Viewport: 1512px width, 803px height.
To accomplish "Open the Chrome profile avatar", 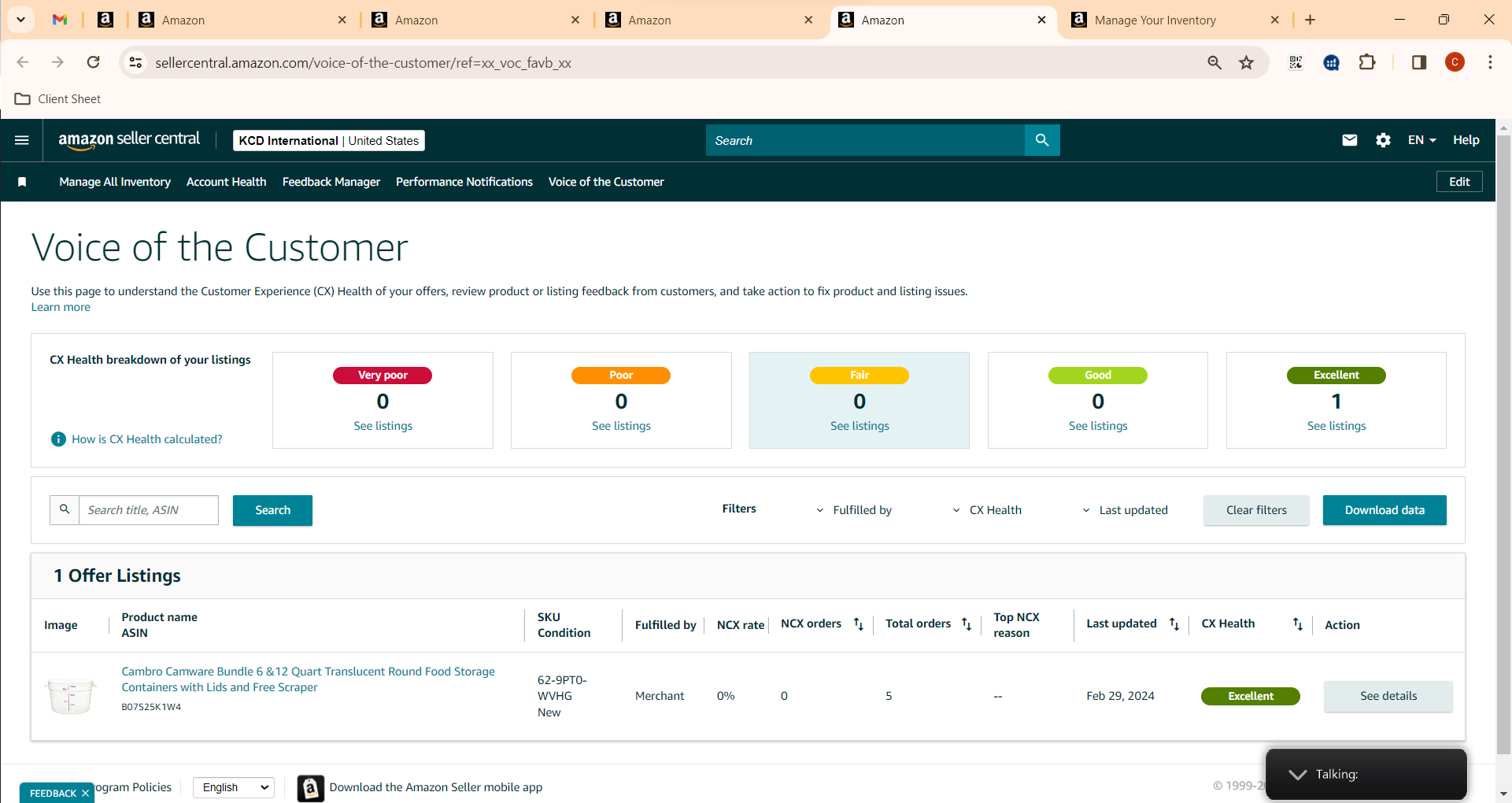I will pyautogui.click(x=1455, y=62).
